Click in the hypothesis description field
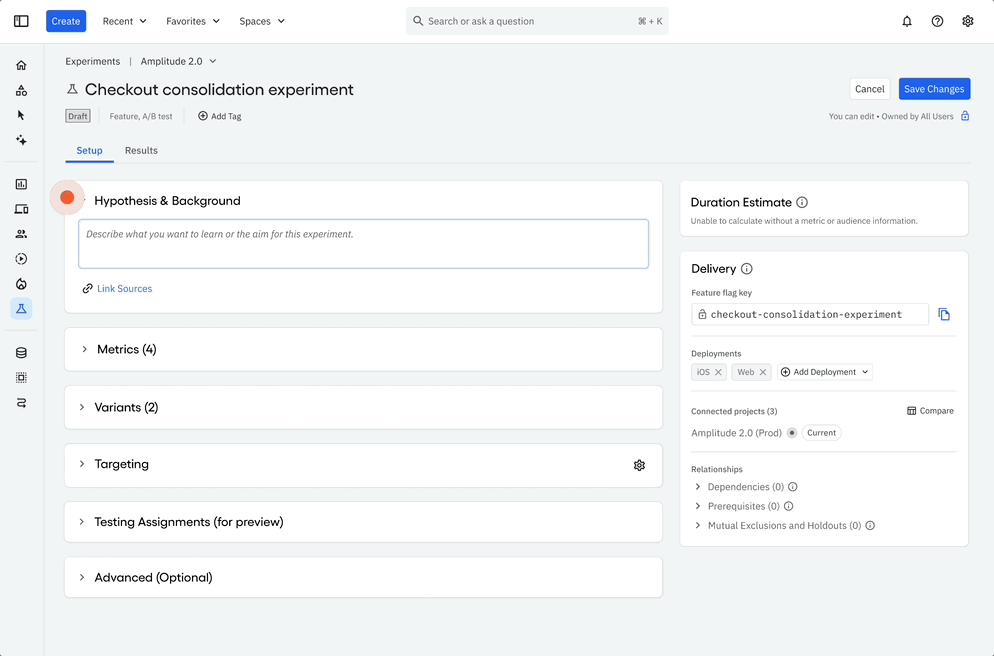994x656 pixels. click(363, 244)
